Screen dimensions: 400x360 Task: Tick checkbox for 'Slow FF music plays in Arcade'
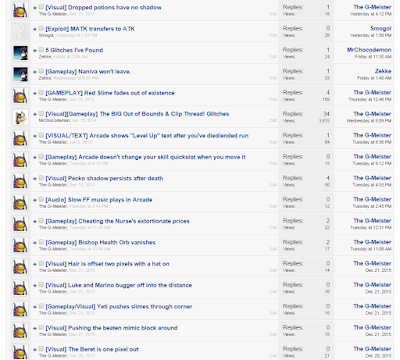click(x=41, y=199)
